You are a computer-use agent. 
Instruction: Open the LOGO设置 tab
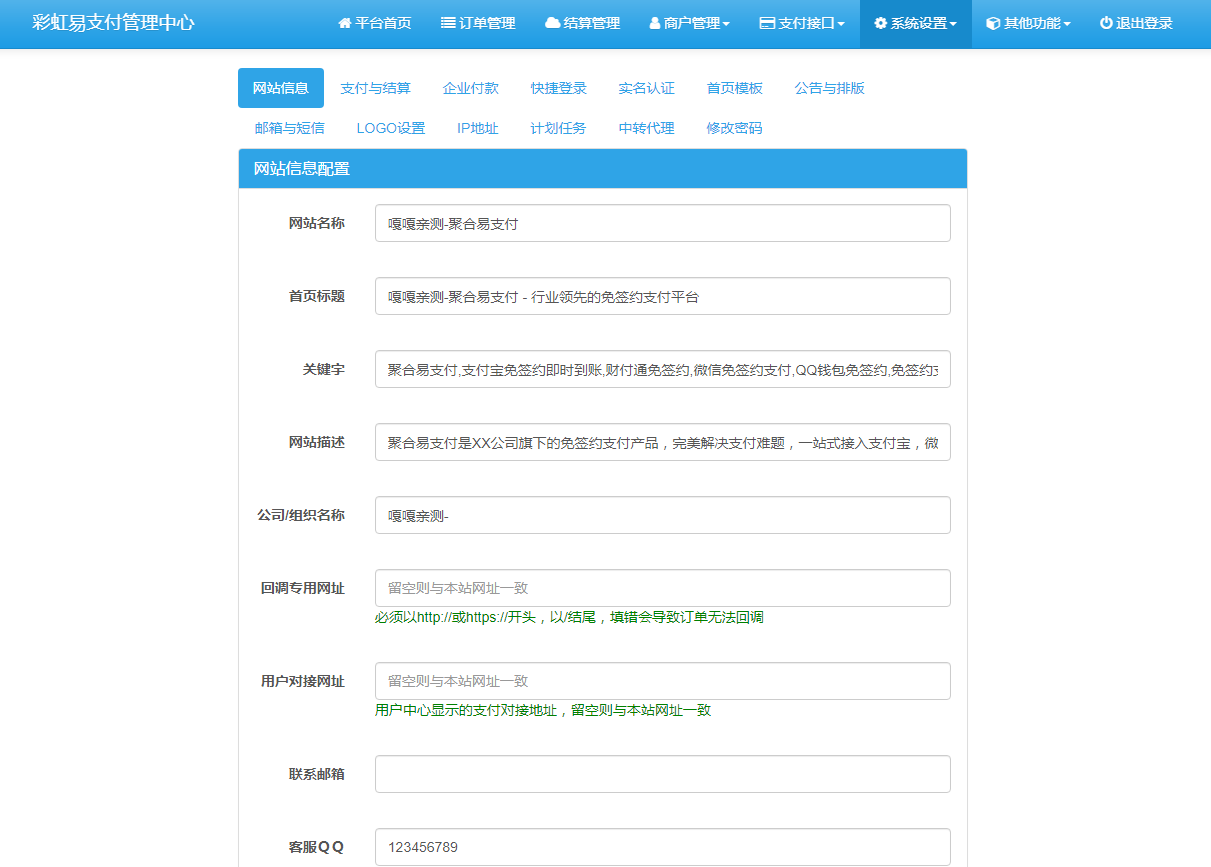click(x=390, y=128)
